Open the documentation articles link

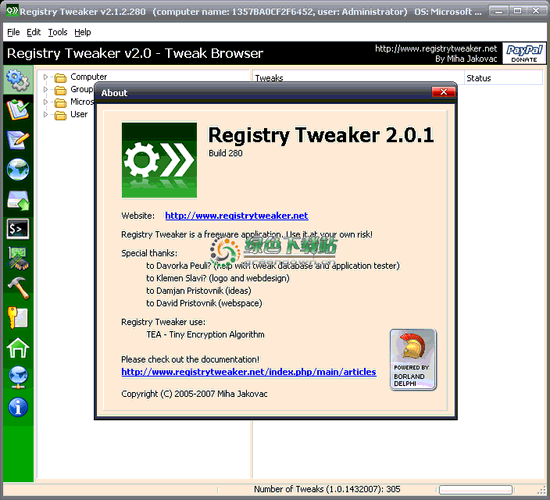pyautogui.click(x=249, y=372)
